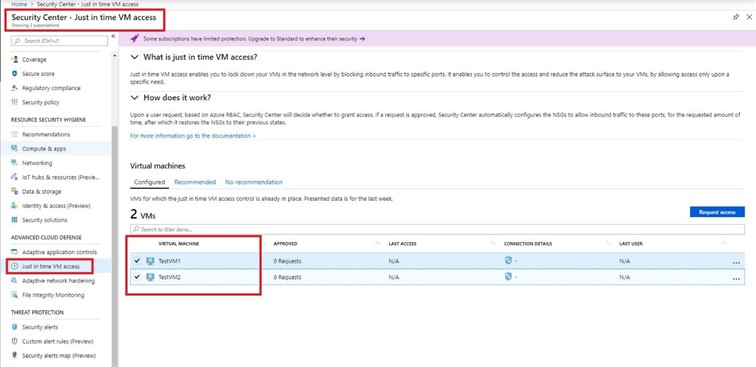Click the TestVM1 connection details shield icon
This screenshot has width=756, height=367.
pos(508,260)
